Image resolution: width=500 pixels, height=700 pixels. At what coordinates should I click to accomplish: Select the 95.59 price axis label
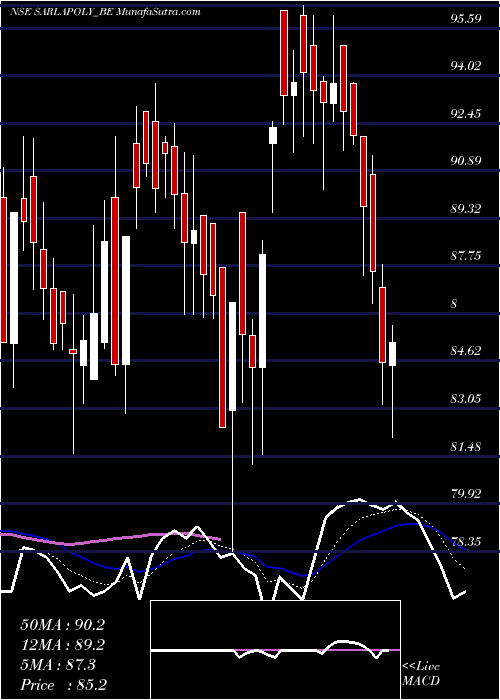click(466, 19)
